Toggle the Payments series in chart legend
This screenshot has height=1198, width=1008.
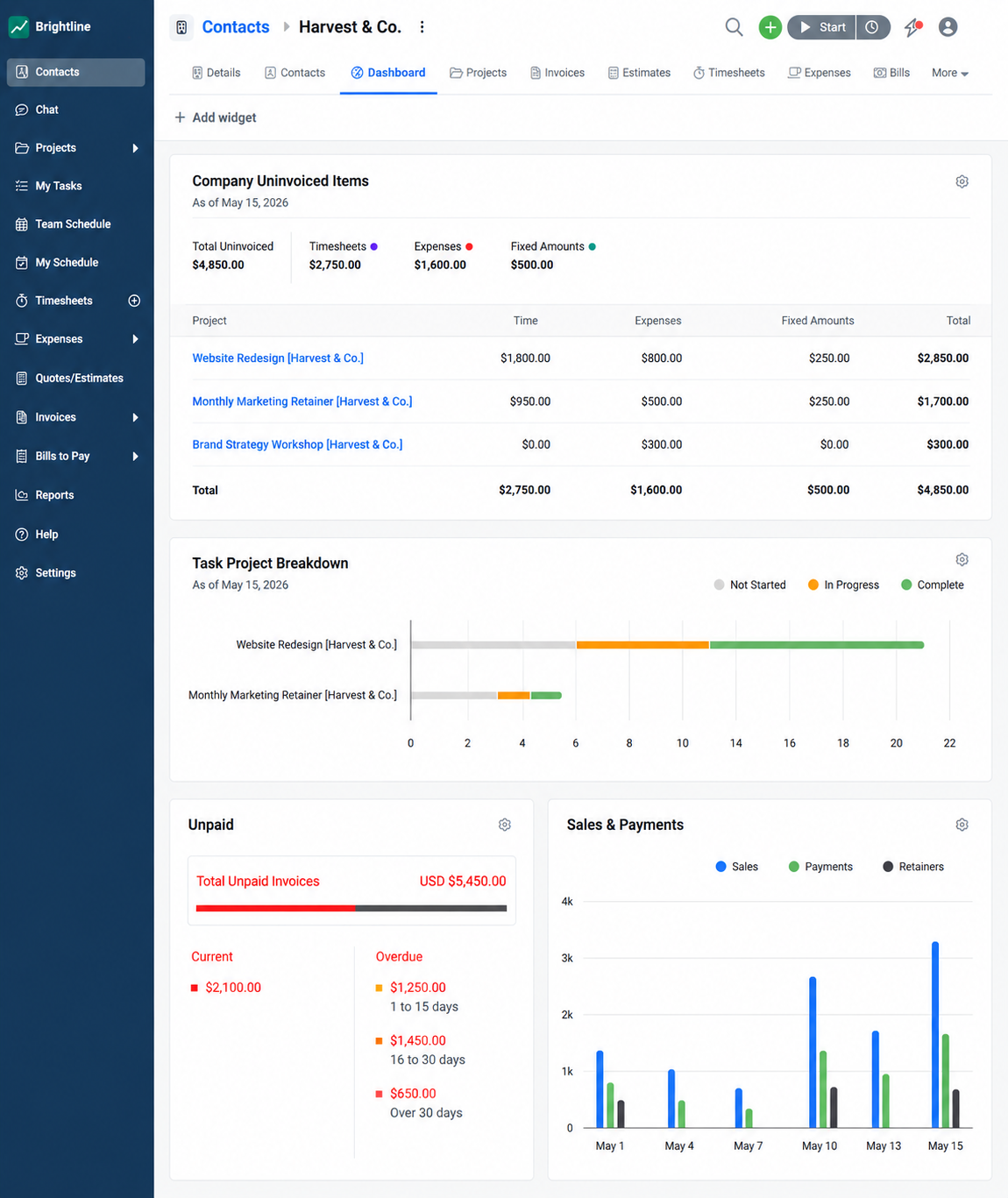coord(820,867)
